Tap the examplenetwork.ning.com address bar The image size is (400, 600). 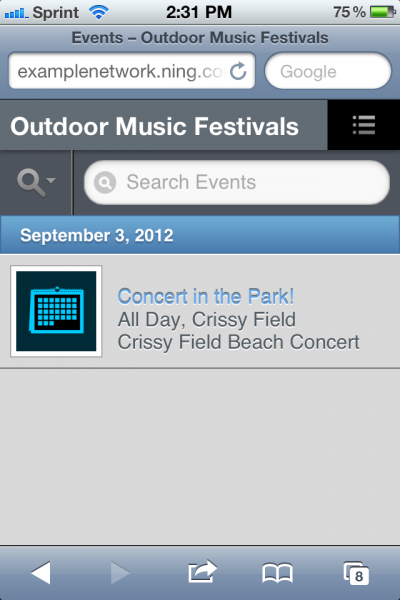point(132,71)
